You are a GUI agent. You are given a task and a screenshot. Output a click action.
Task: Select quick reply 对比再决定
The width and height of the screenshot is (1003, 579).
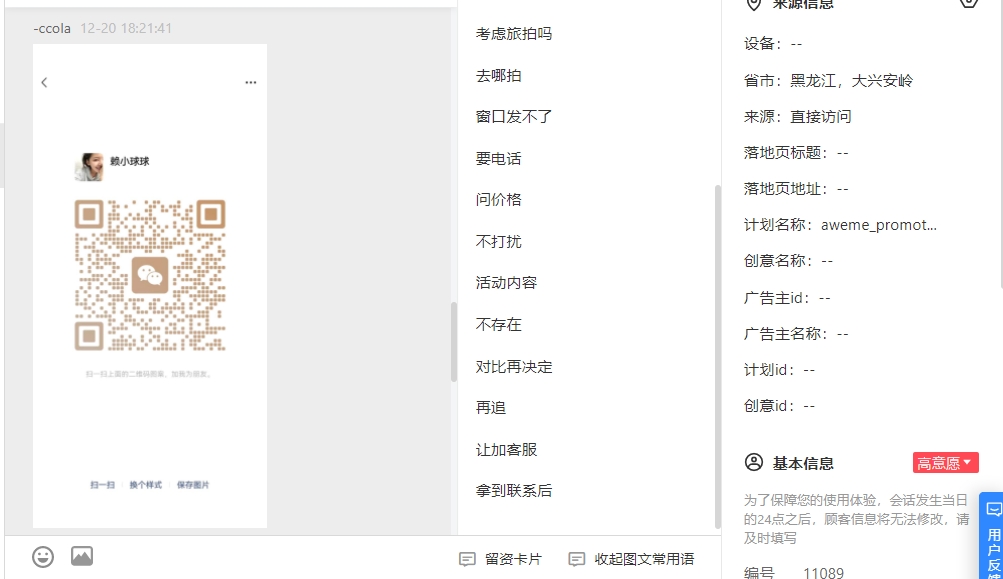[x=514, y=367]
